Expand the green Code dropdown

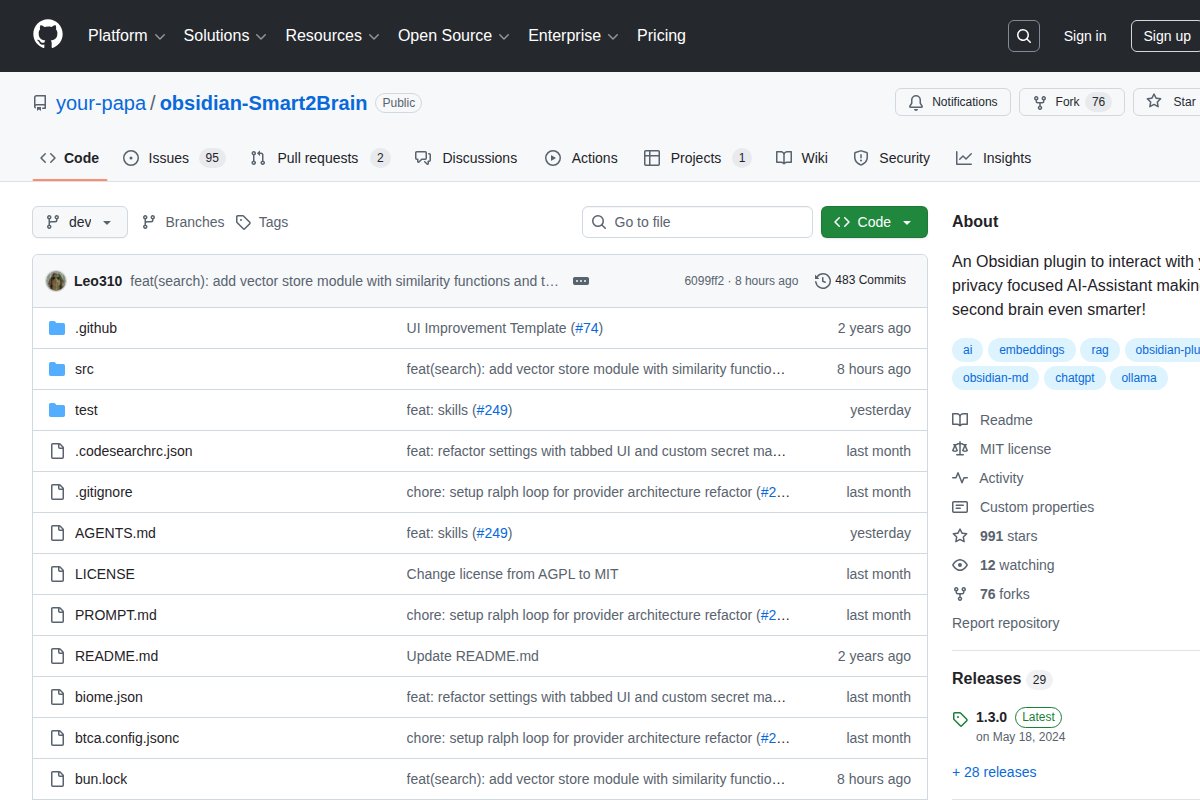pyautogui.click(x=874, y=222)
